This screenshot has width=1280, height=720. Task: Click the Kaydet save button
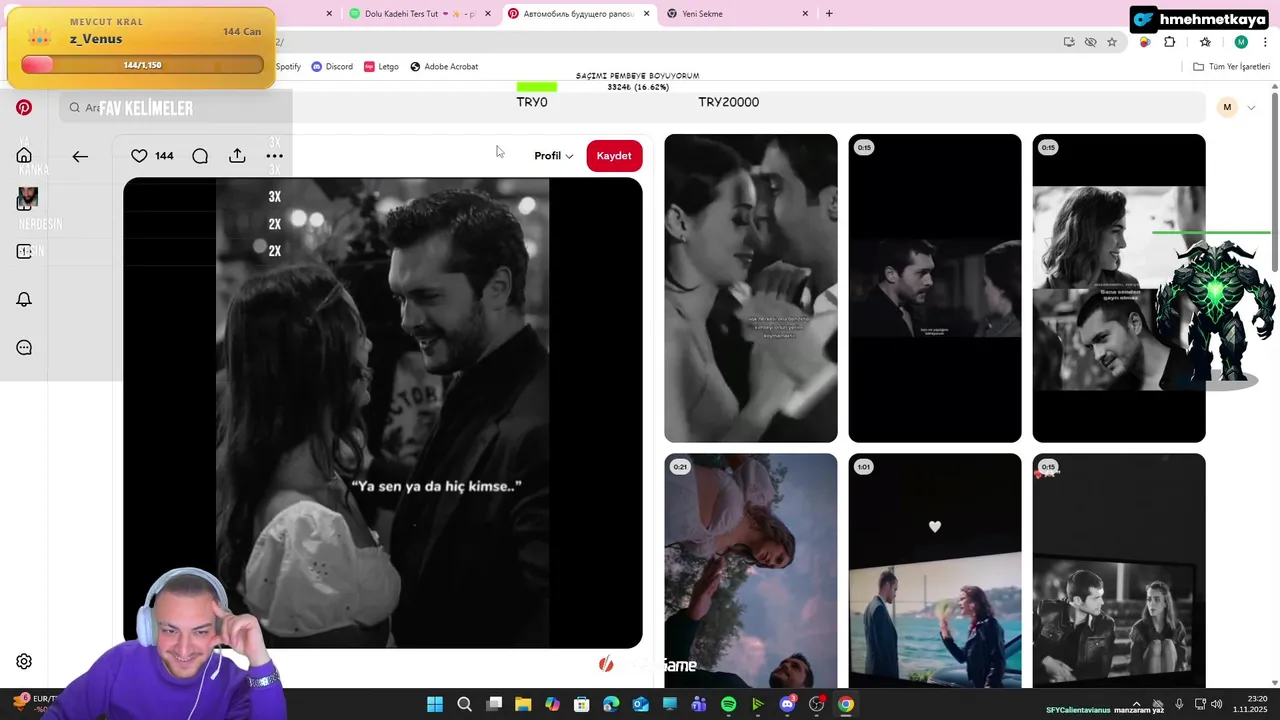[614, 156]
